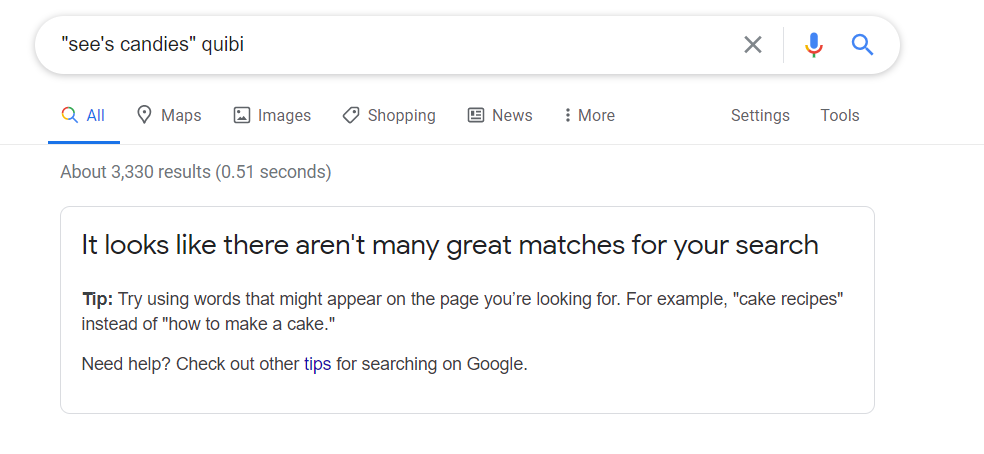Open the tips link for searching on Google

pos(318,364)
